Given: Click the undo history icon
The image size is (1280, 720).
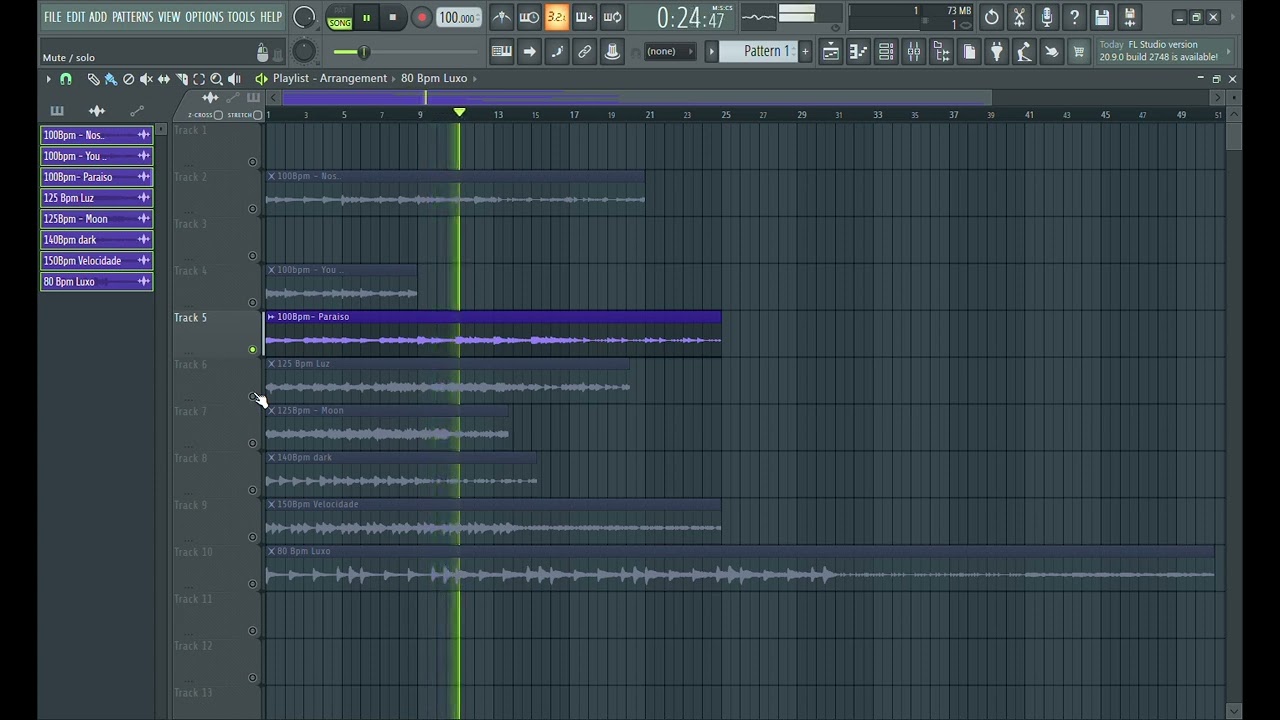Looking at the screenshot, I should tap(991, 17).
